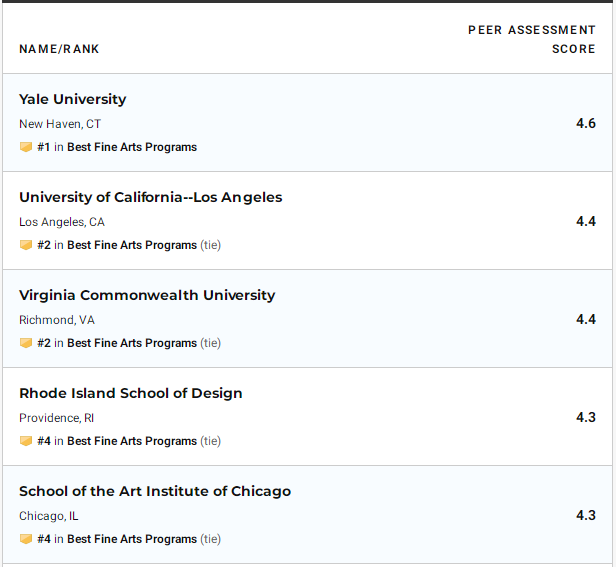Click Best Fine Arts Programs link under UCLA
The width and height of the screenshot is (616, 567).
point(132,245)
